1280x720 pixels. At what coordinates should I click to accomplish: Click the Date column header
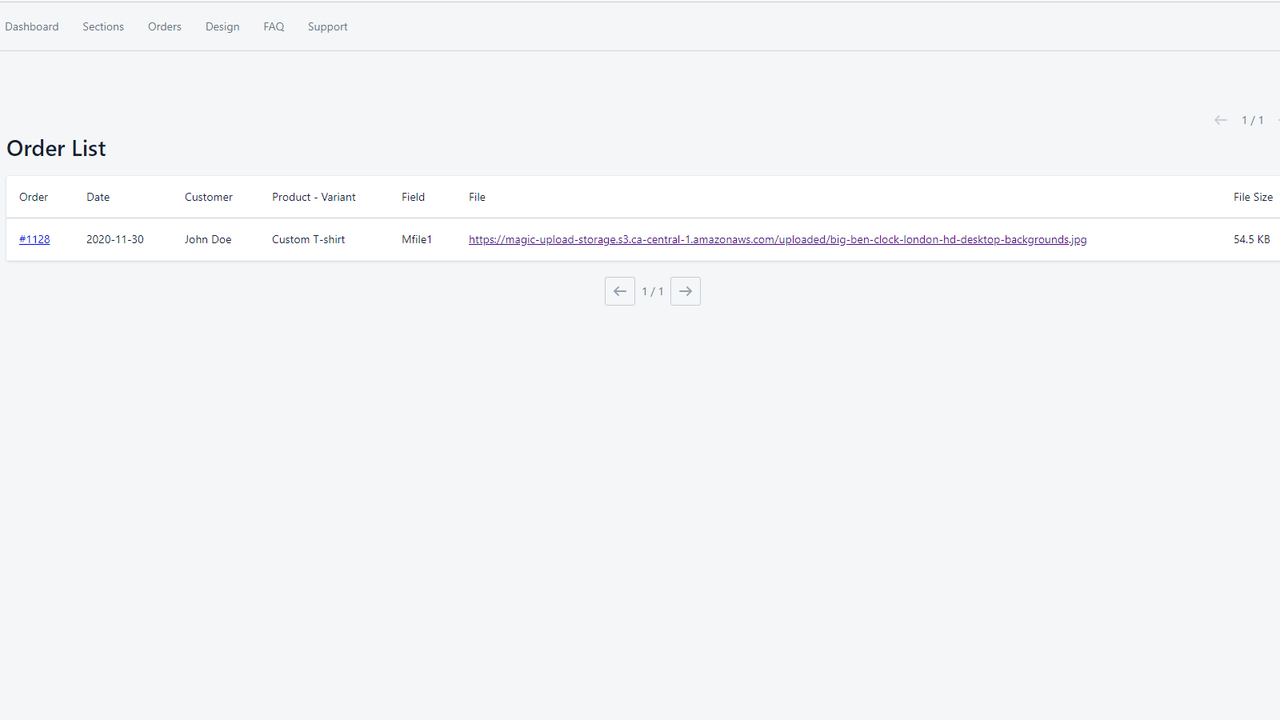98,197
